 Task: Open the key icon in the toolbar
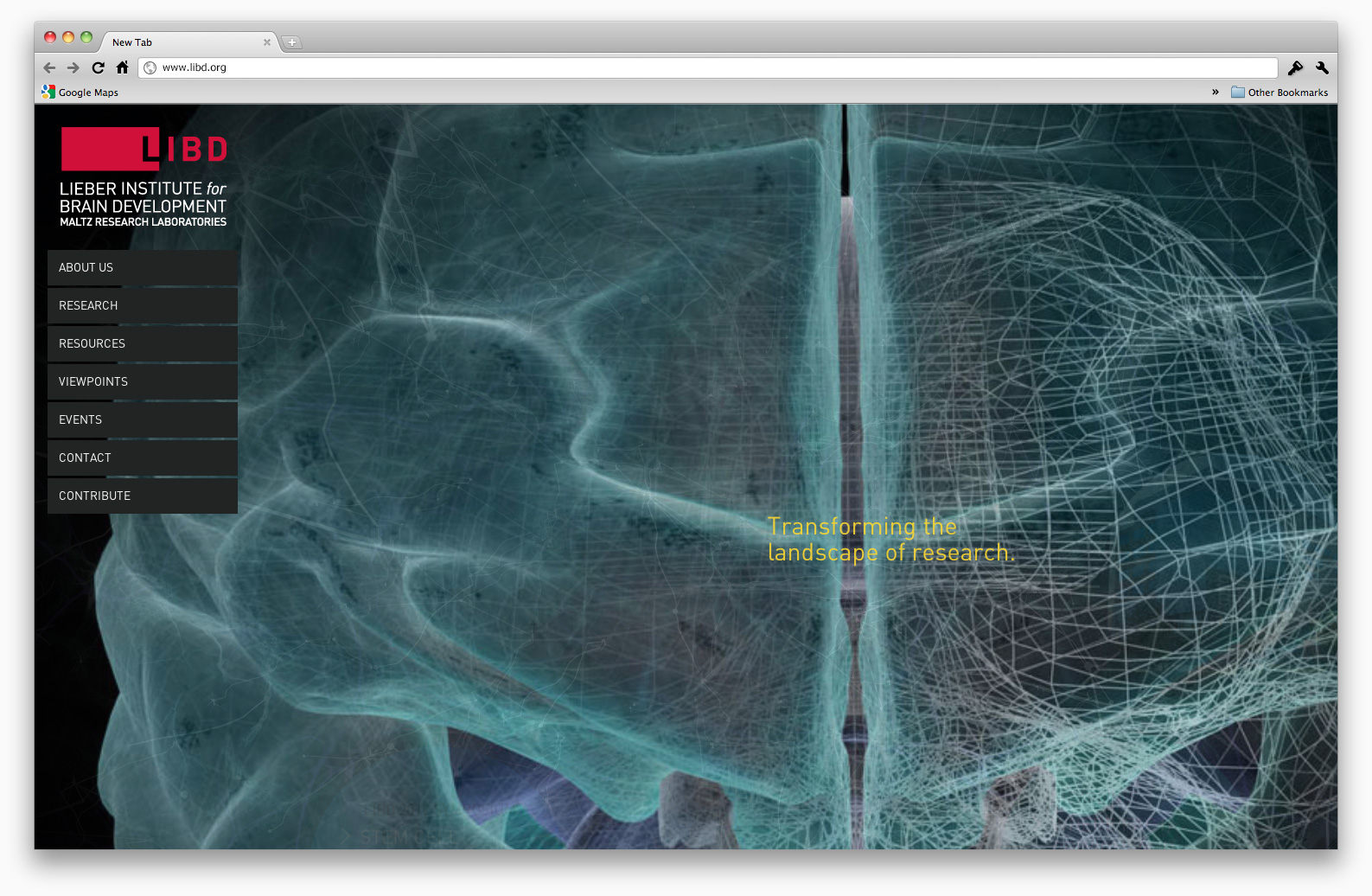point(1295,67)
